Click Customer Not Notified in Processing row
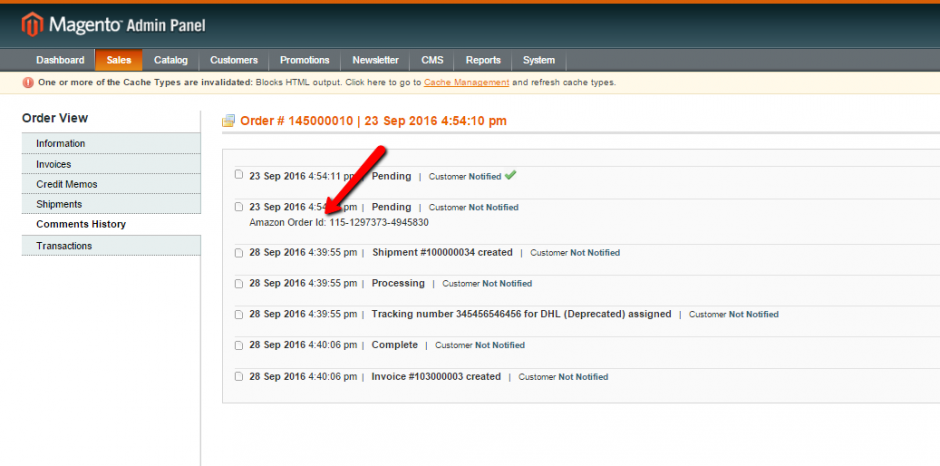 (487, 284)
